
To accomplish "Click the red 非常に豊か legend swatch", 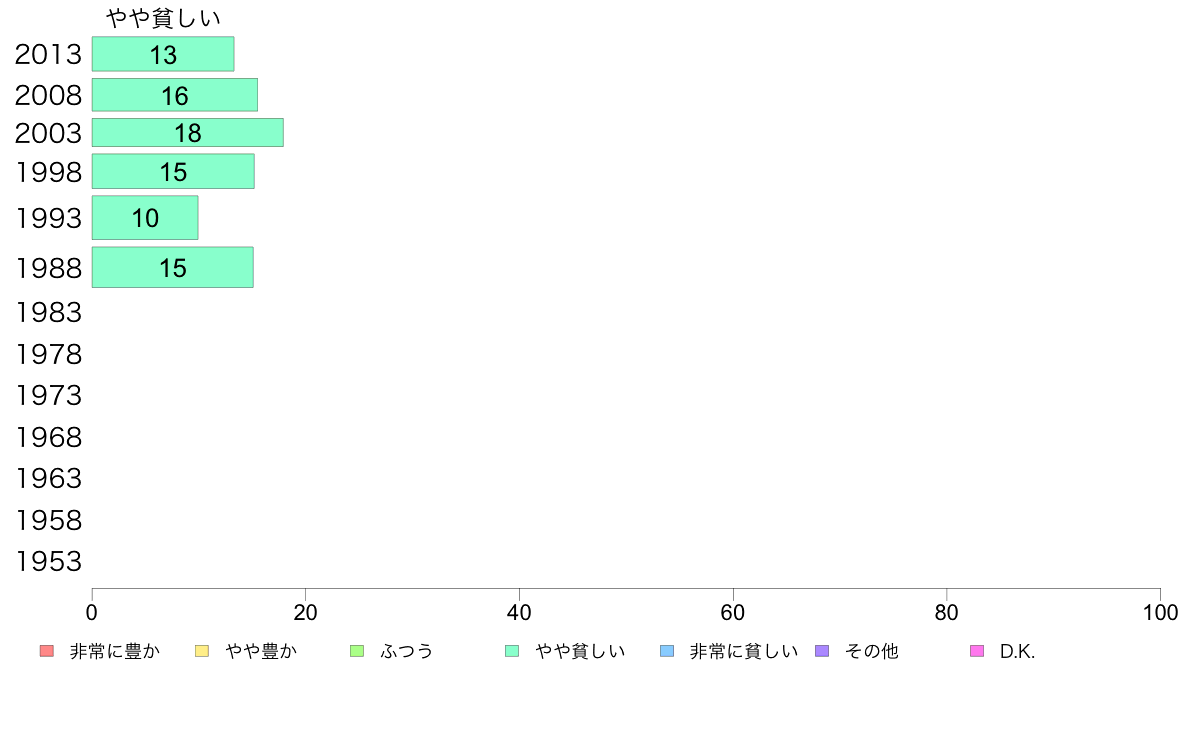I will [47, 651].
